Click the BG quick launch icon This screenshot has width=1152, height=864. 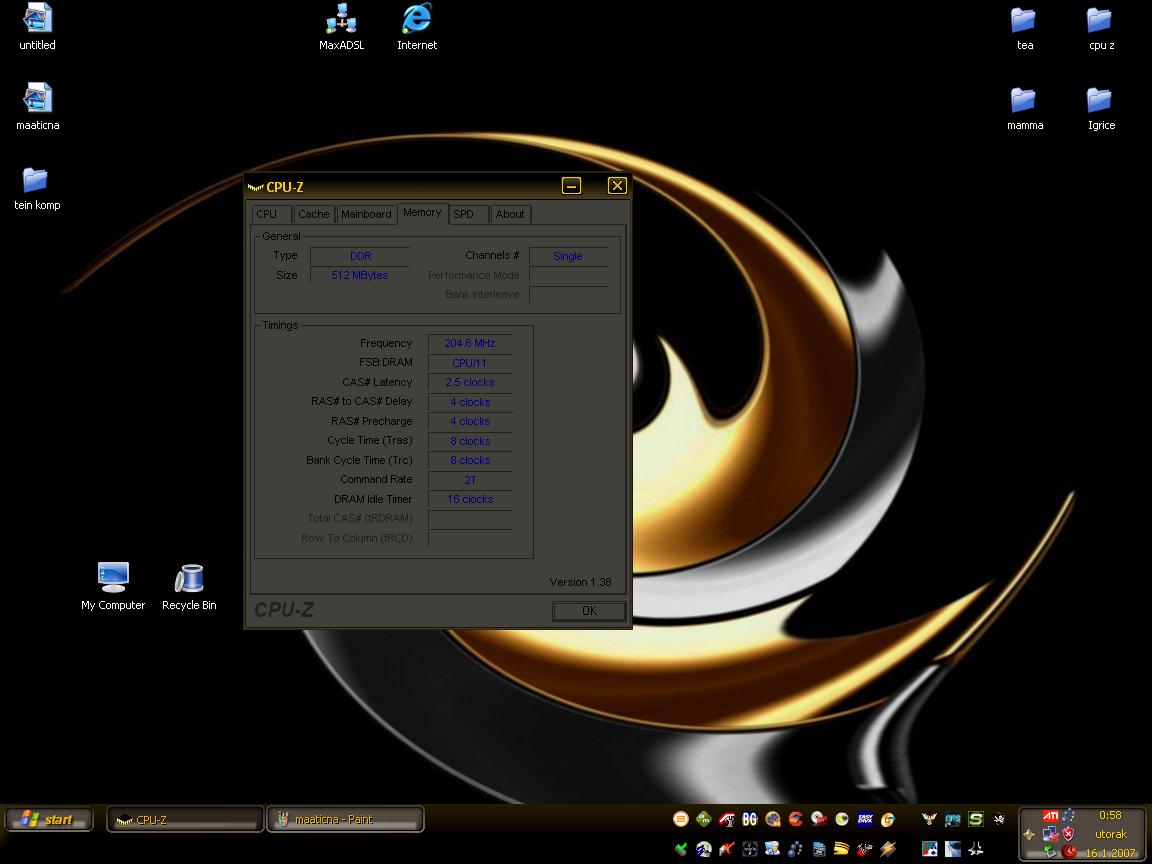(x=749, y=819)
